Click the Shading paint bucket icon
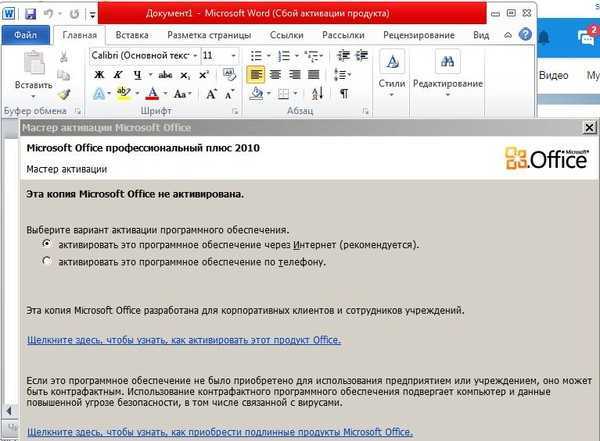 tap(256, 93)
